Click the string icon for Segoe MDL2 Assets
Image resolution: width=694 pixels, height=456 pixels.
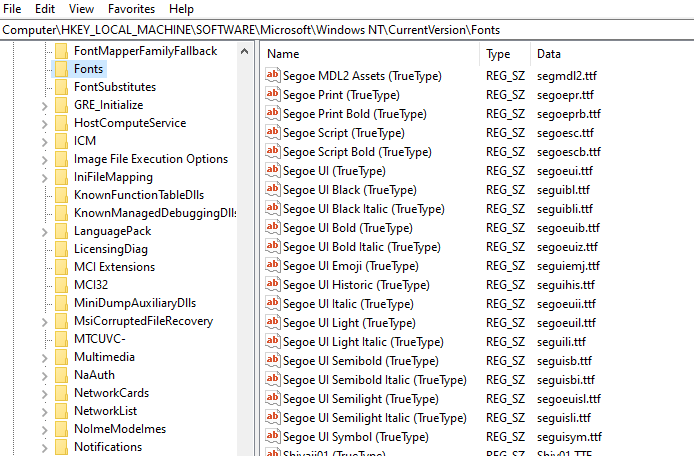(273, 75)
